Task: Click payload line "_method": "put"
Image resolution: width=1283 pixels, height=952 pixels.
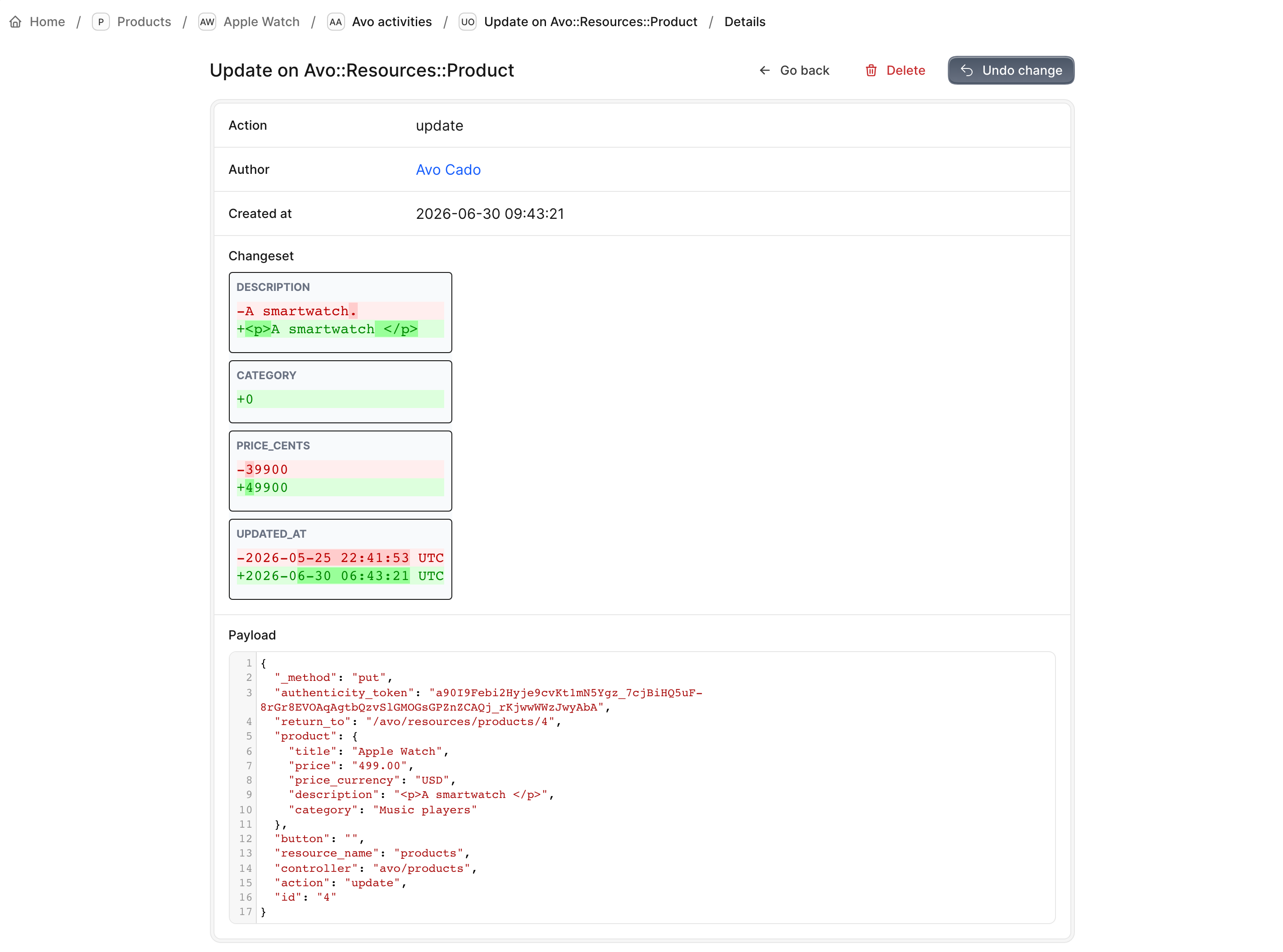Action: click(333, 678)
